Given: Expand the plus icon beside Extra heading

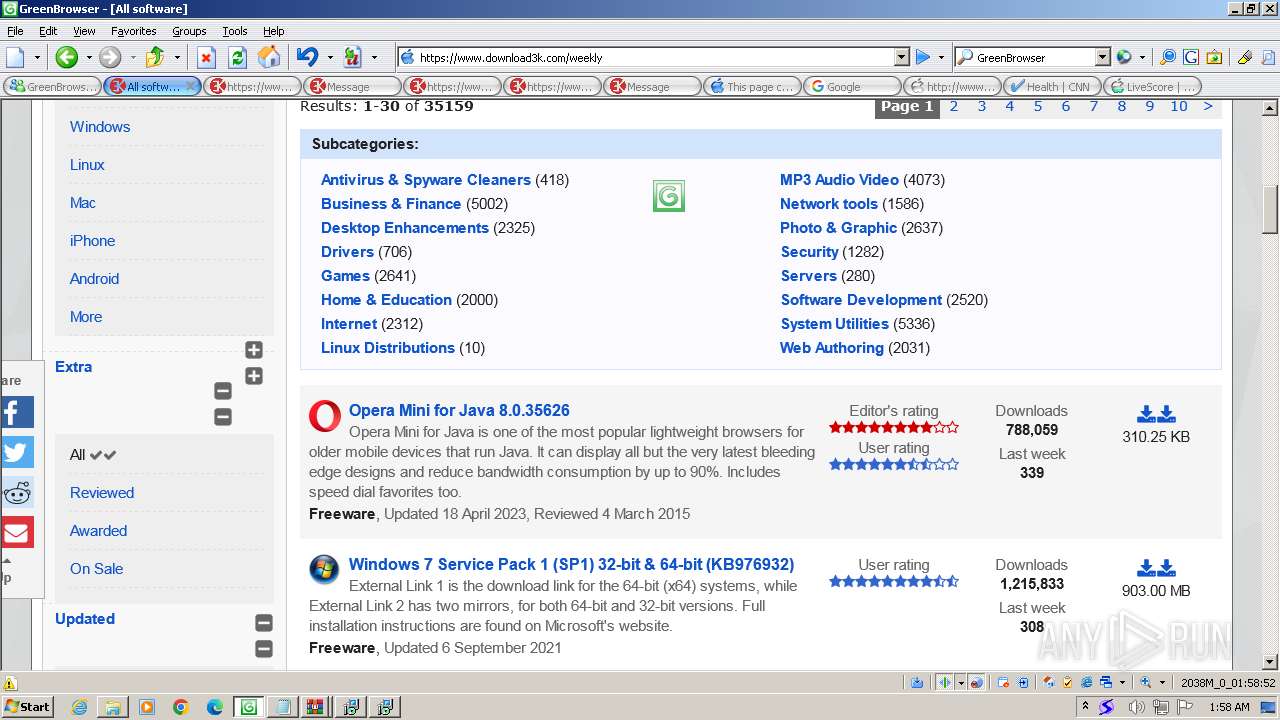Looking at the screenshot, I should [254, 376].
